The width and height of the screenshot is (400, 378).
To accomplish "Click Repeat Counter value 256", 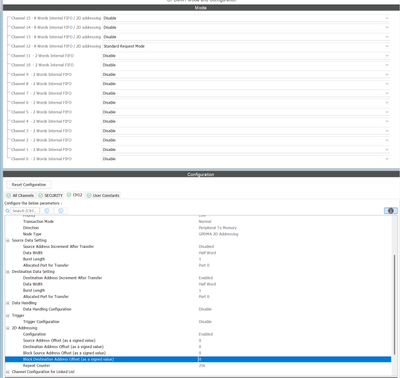I will tap(202, 366).
